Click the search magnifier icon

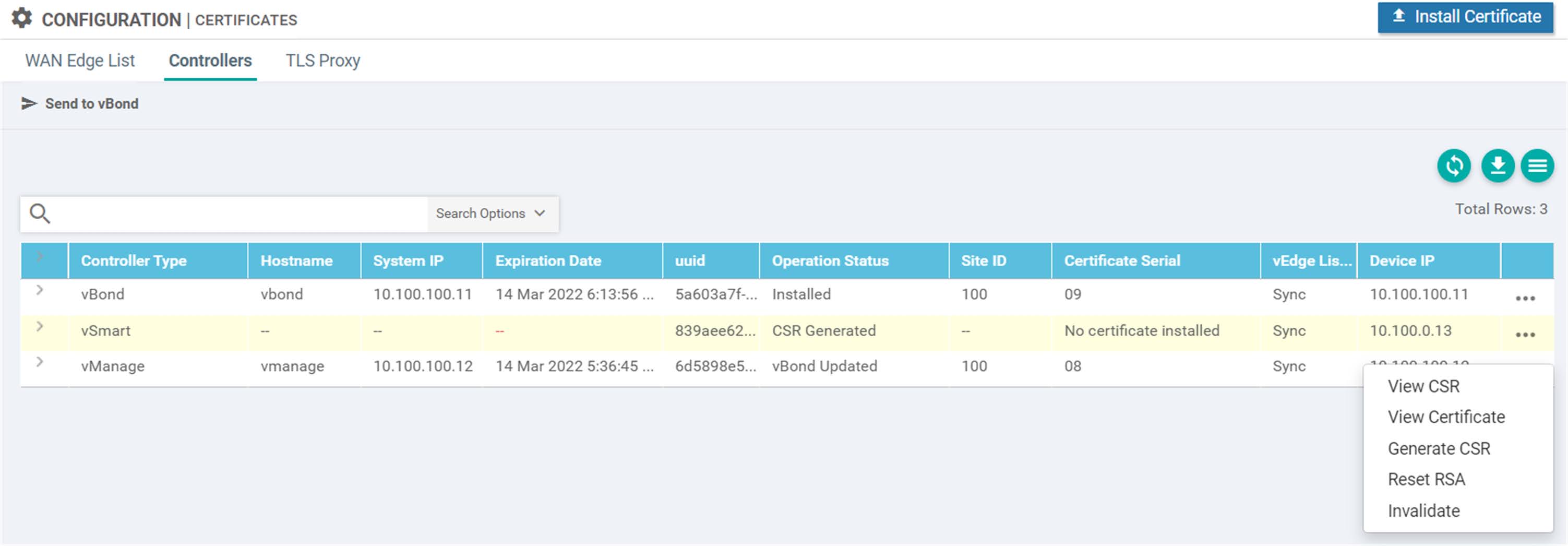tap(40, 213)
